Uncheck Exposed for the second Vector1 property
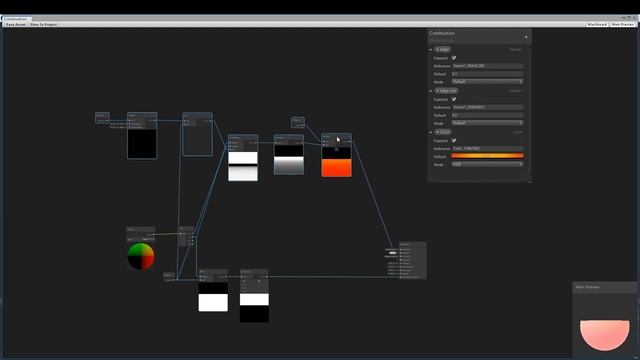Screen dimensions: 640x360 (454, 99)
